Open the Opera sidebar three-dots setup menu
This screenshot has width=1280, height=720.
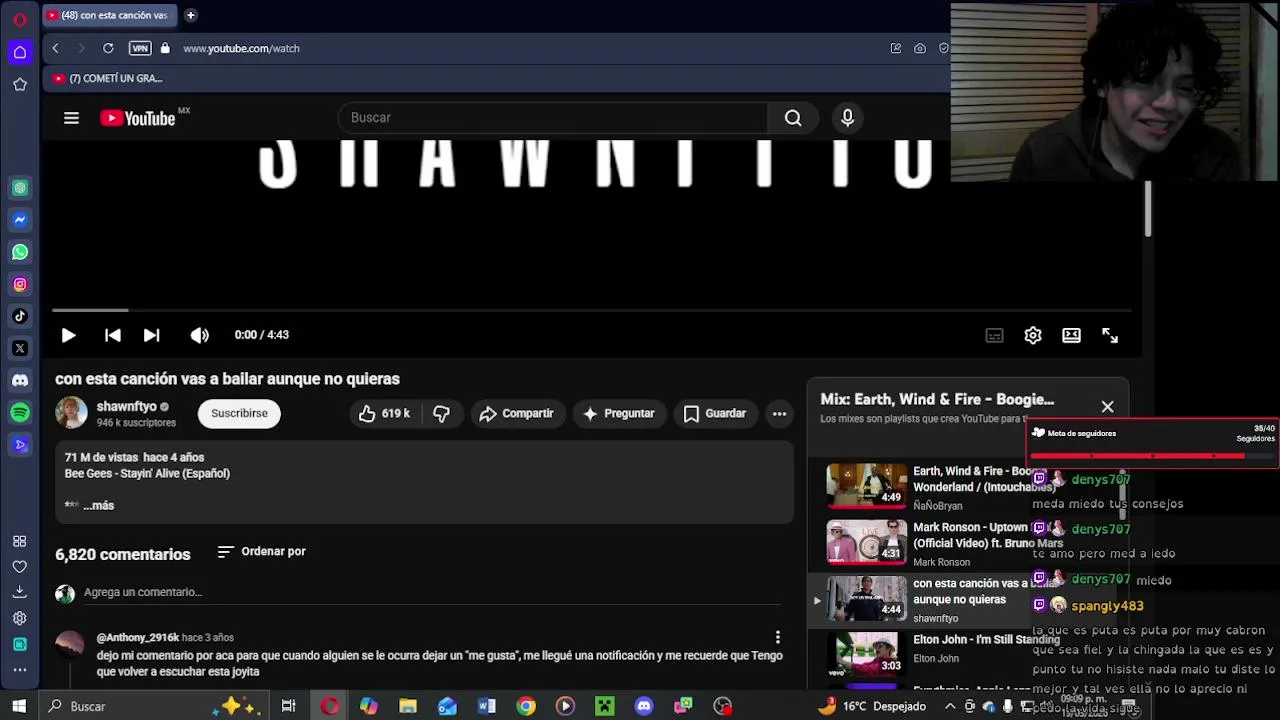20,669
